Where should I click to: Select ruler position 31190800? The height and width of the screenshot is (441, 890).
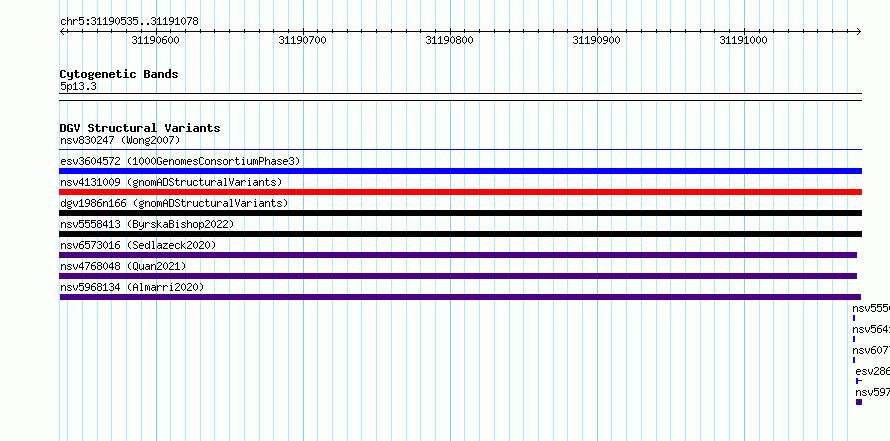(450, 40)
